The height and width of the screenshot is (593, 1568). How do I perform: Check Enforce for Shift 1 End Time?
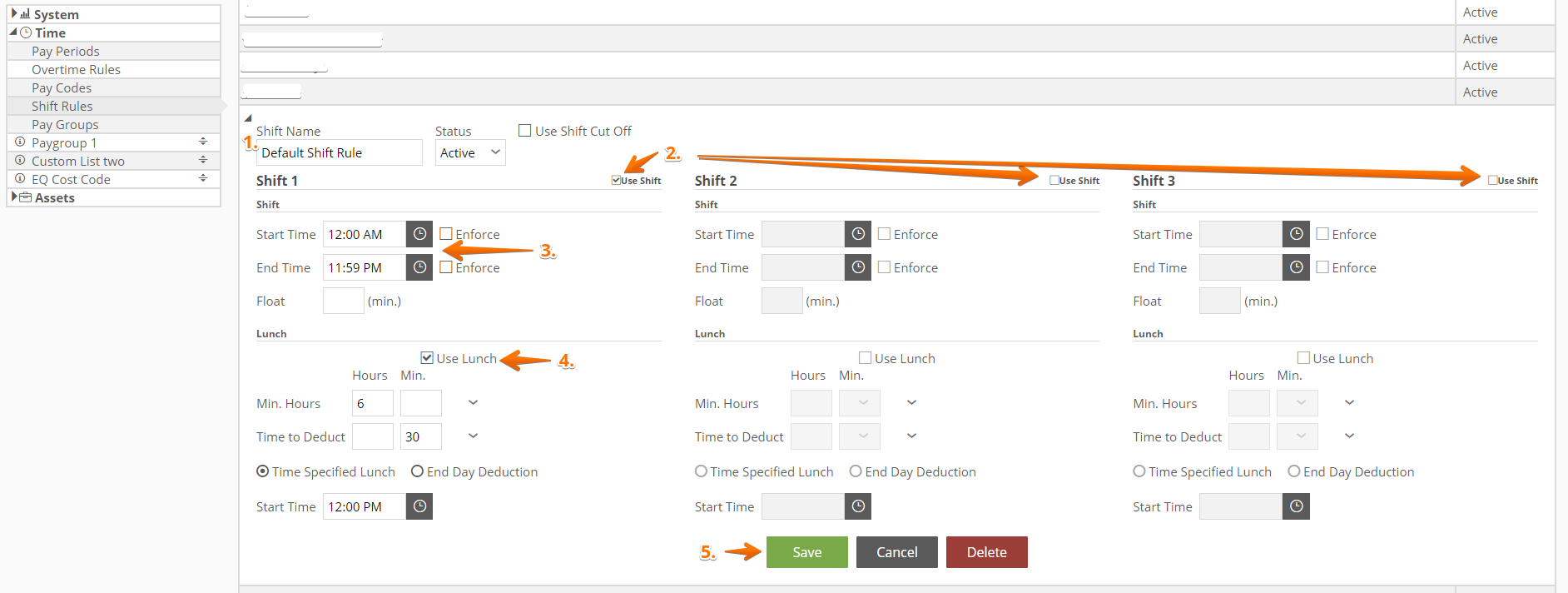pos(446,267)
